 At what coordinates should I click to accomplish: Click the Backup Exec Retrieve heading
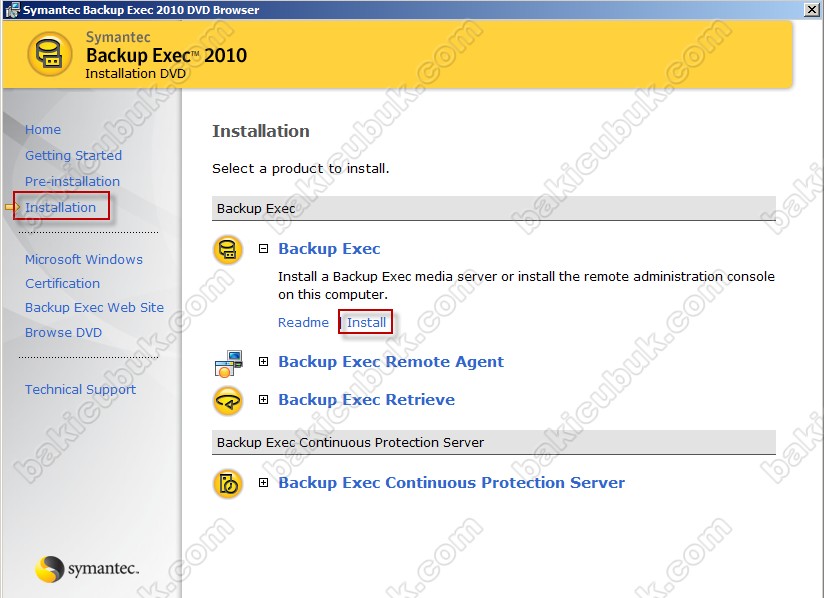click(x=366, y=399)
